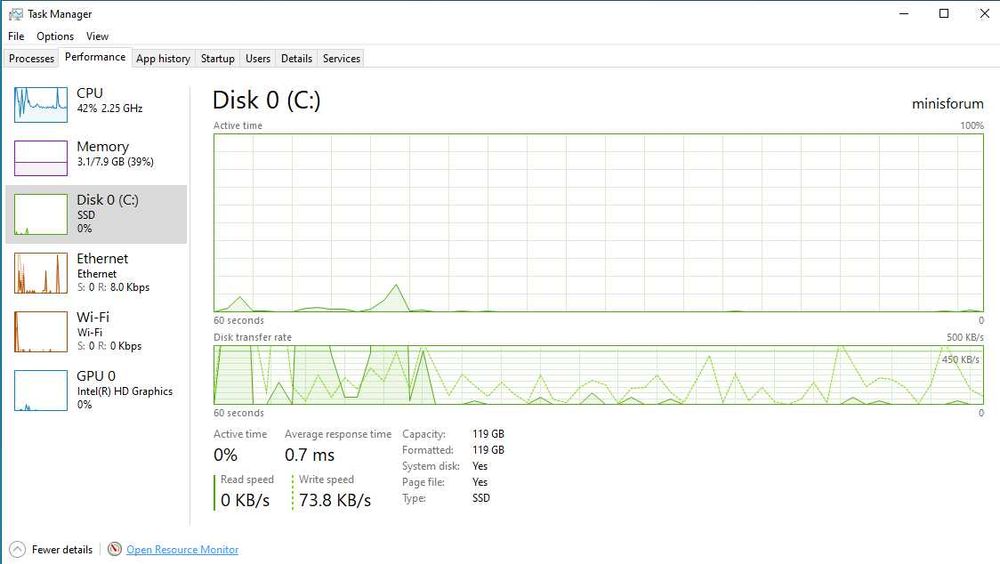Click the Wi-Fi activity graph thumbnail

click(41, 331)
